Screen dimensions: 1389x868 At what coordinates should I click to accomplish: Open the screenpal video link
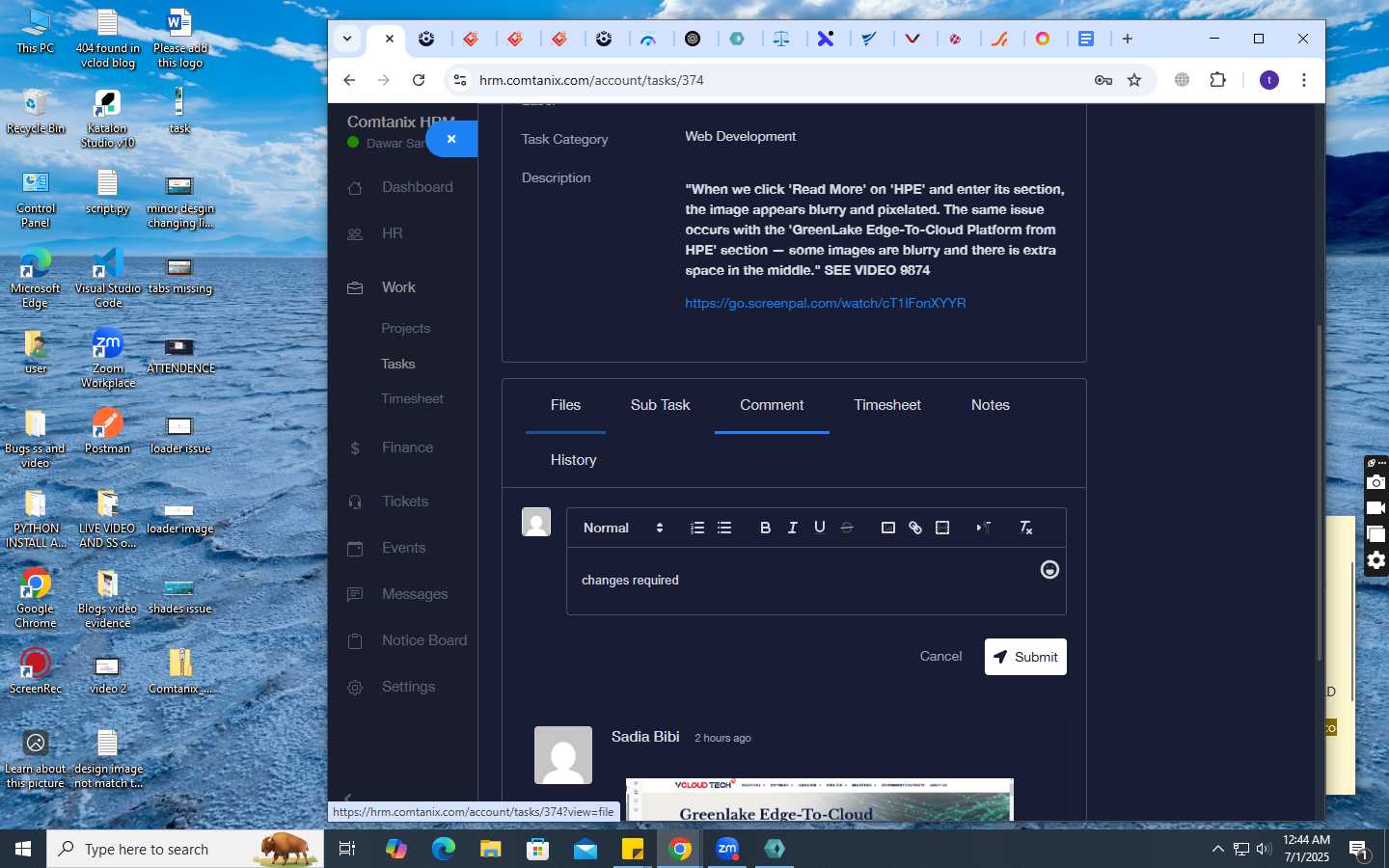click(826, 303)
